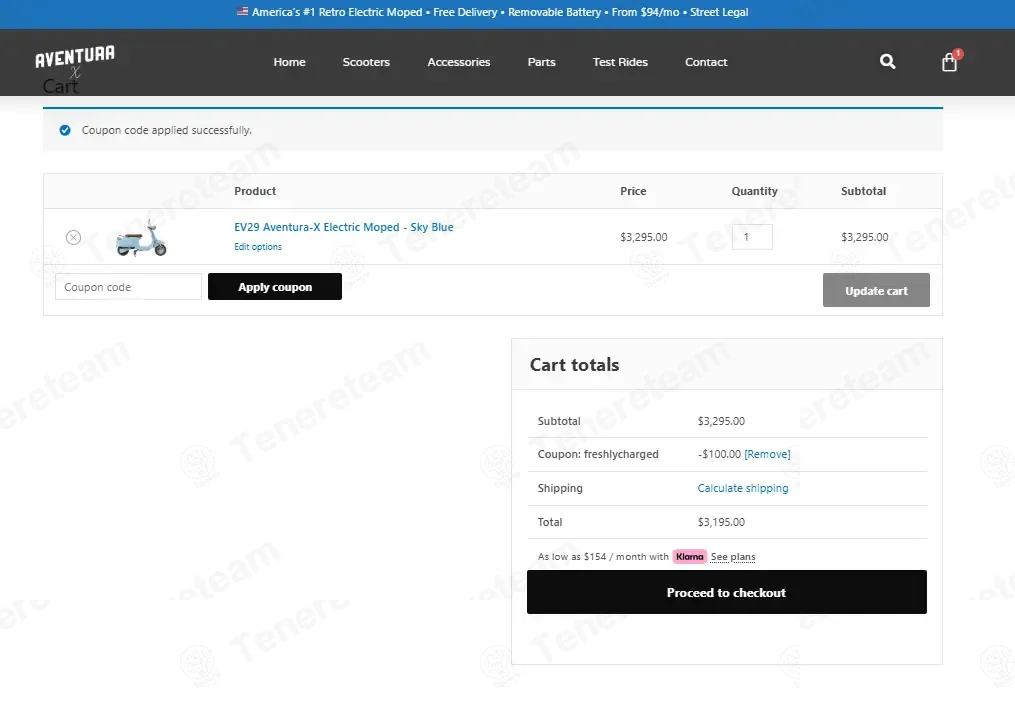Open the shopping bag cart icon

[x=950, y=61]
